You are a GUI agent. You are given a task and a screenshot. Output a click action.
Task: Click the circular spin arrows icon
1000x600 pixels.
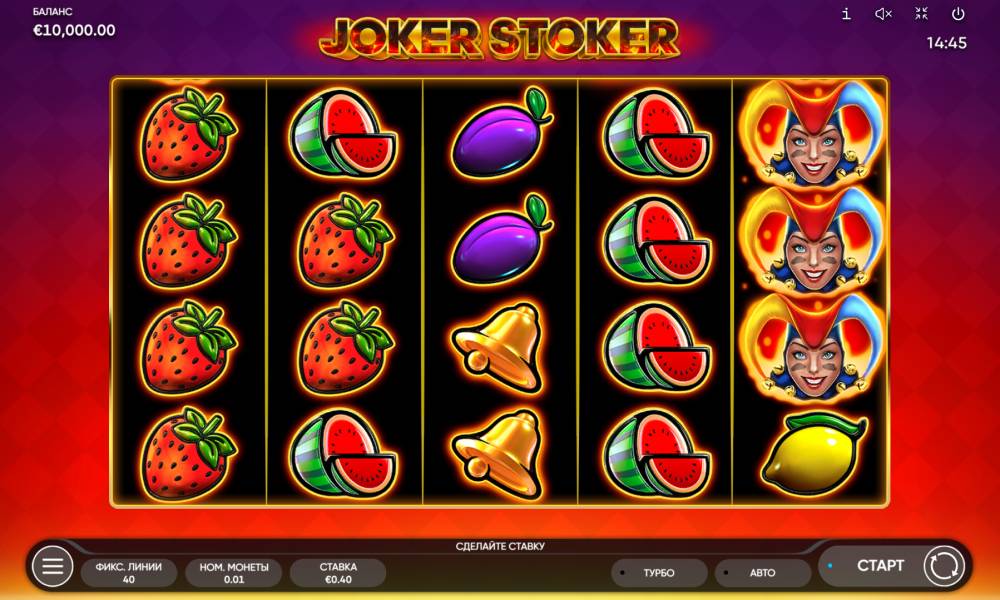tap(943, 566)
